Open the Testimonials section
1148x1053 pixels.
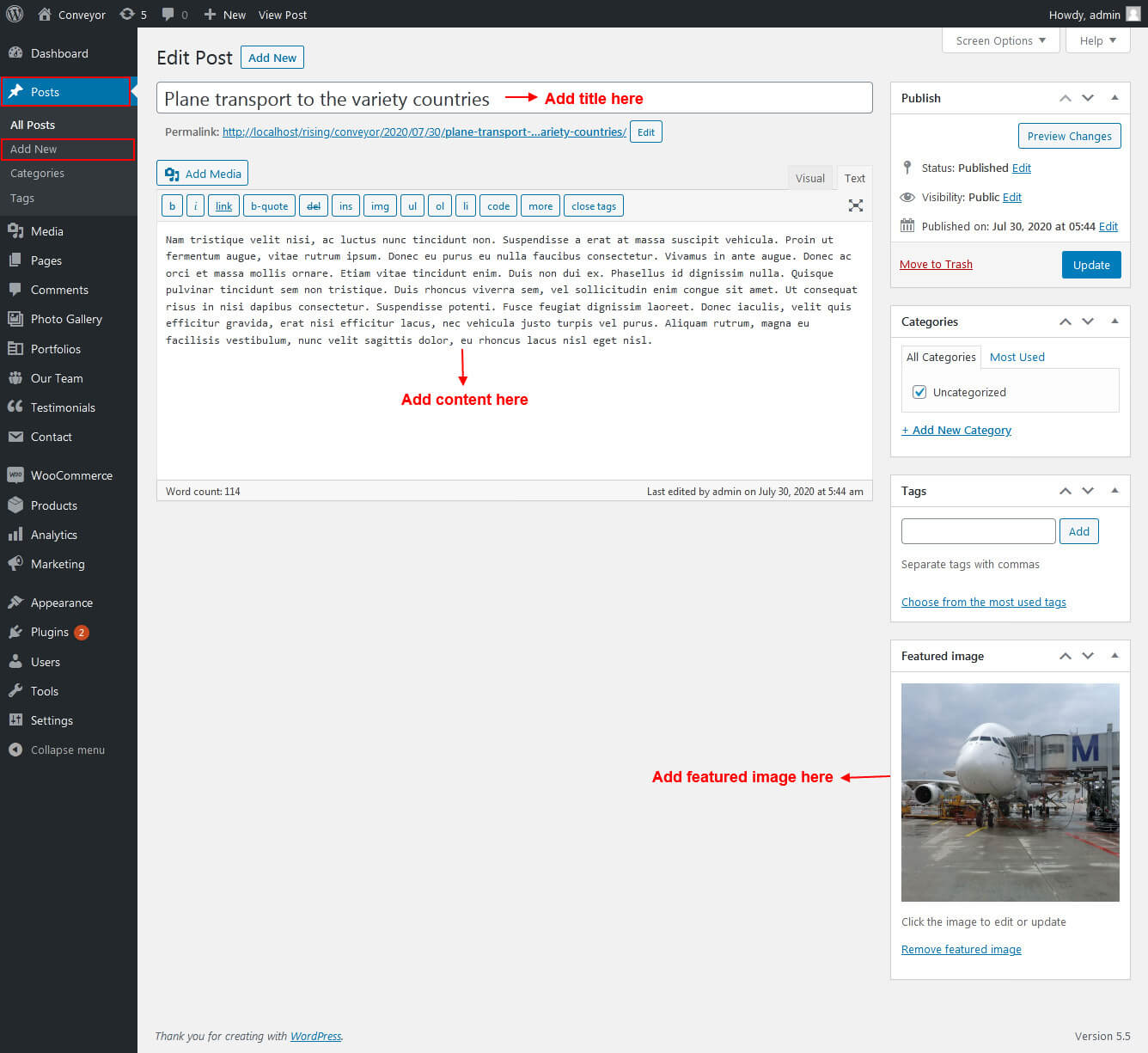[63, 407]
